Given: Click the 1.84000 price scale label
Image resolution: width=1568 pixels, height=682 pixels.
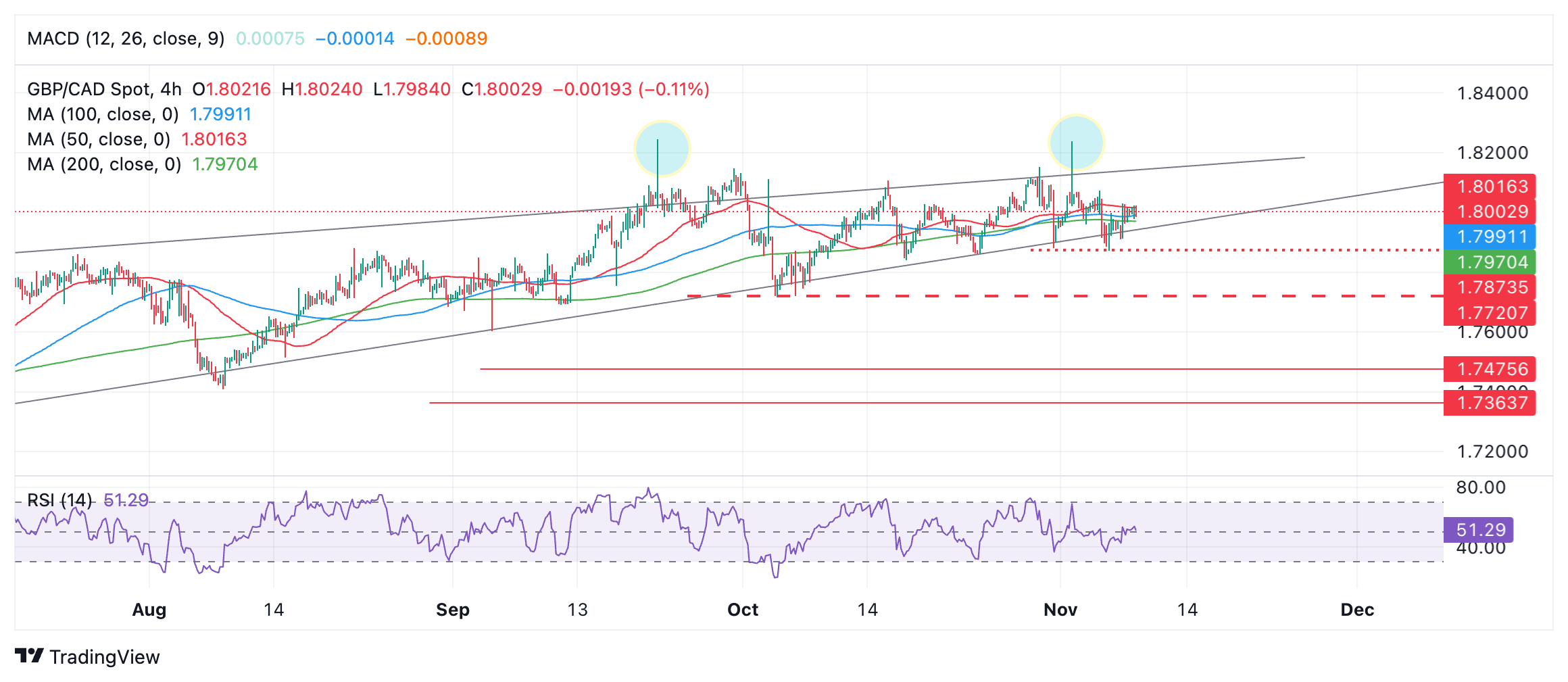Looking at the screenshot, I should pos(1492,93).
